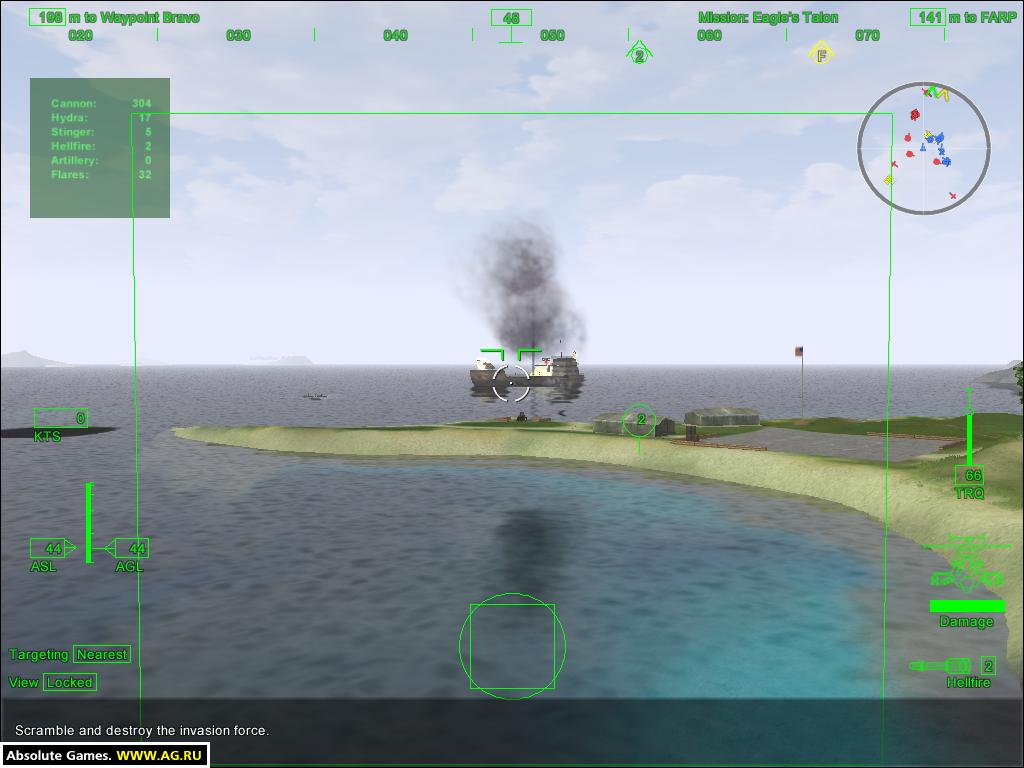Click the '060' compass heading label
1024x768 pixels.
[710, 35]
